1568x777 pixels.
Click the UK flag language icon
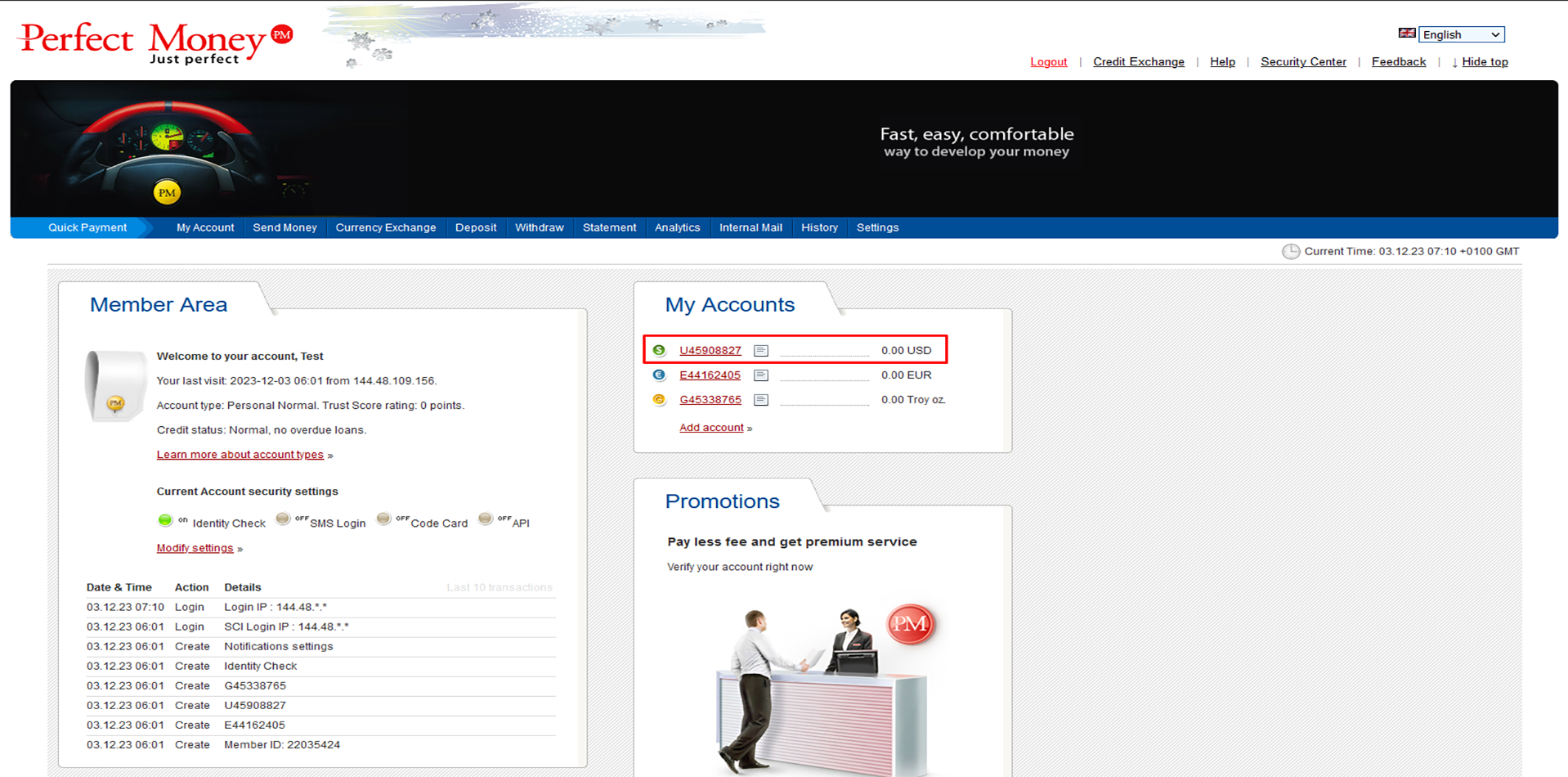click(1407, 34)
